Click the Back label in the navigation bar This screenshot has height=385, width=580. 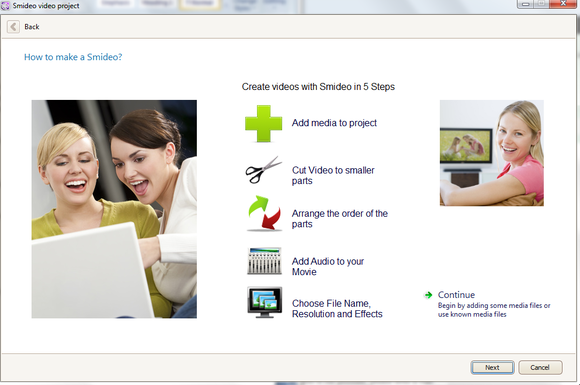(x=31, y=27)
